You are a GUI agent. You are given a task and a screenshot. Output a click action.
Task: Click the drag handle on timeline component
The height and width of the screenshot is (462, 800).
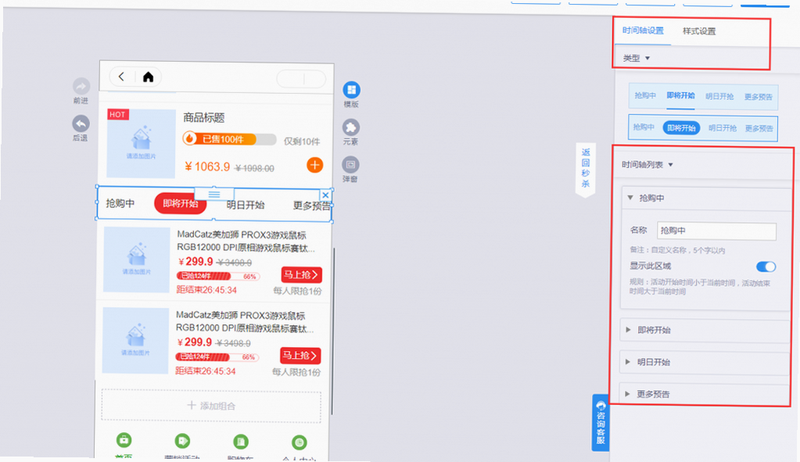(x=214, y=194)
